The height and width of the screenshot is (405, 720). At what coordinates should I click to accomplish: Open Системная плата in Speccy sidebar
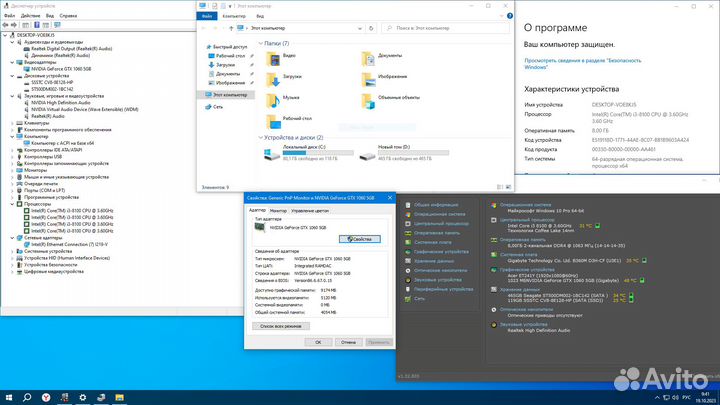pos(433,242)
